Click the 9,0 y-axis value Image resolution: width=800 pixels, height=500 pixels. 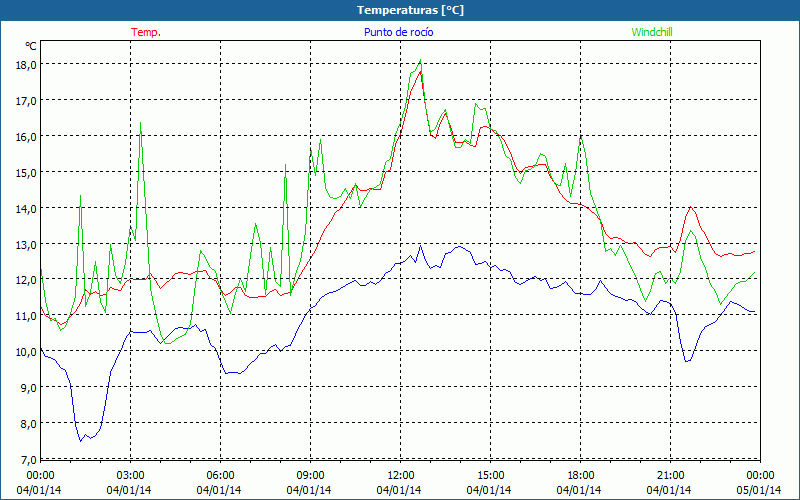pyautogui.click(x=29, y=387)
